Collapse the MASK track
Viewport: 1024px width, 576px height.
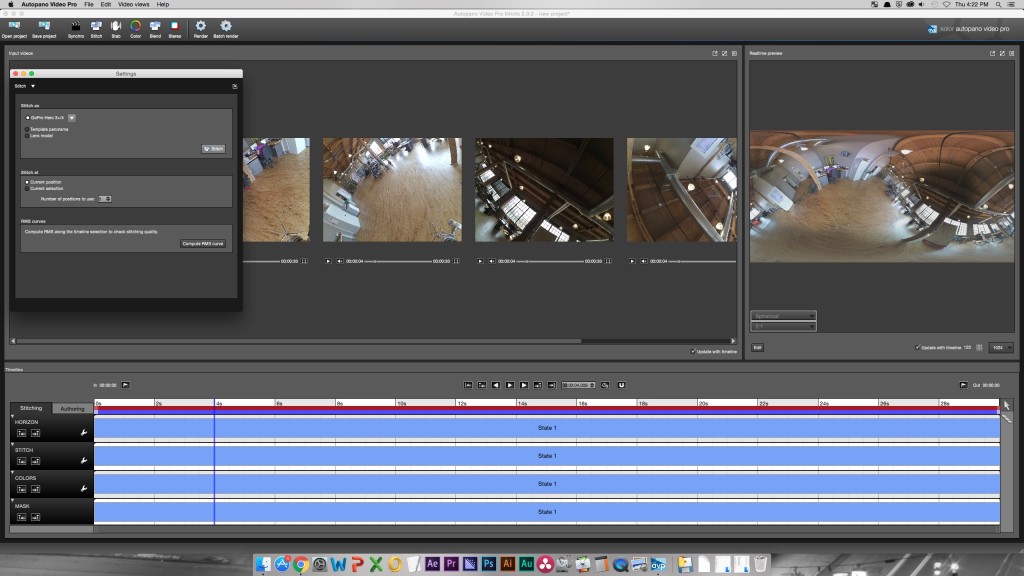(x=12, y=500)
